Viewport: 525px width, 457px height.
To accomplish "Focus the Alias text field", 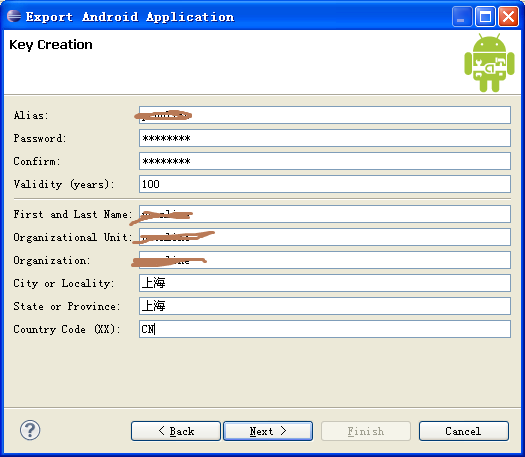I will click(325, 115).
